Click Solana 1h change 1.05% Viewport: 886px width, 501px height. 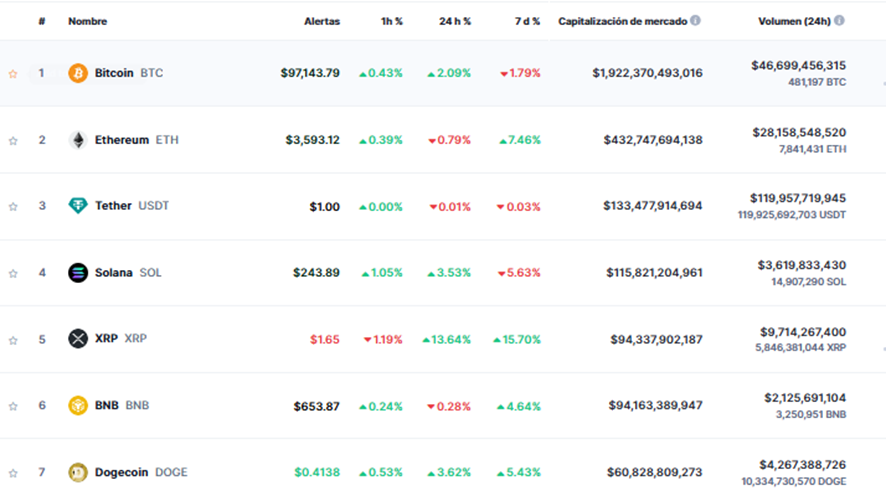(382, 273)
